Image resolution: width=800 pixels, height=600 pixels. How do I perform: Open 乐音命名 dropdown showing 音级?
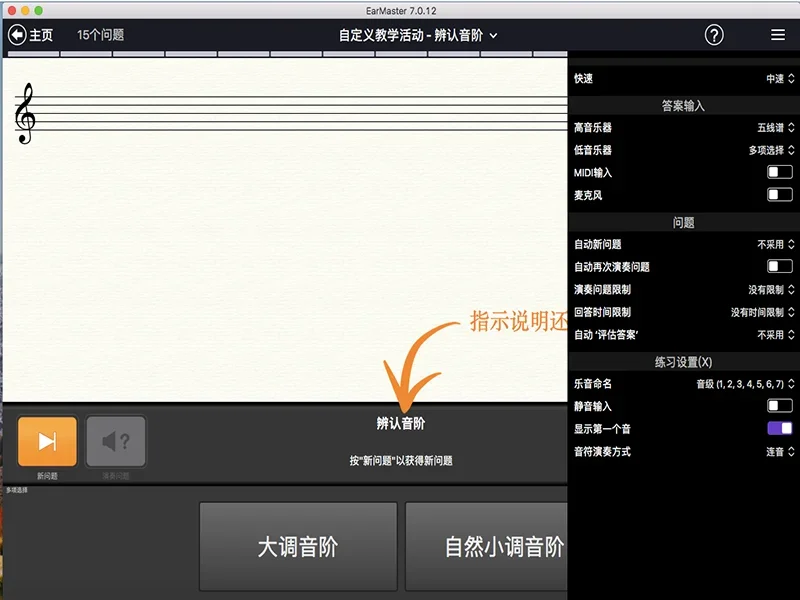click(x=745, y=384)
